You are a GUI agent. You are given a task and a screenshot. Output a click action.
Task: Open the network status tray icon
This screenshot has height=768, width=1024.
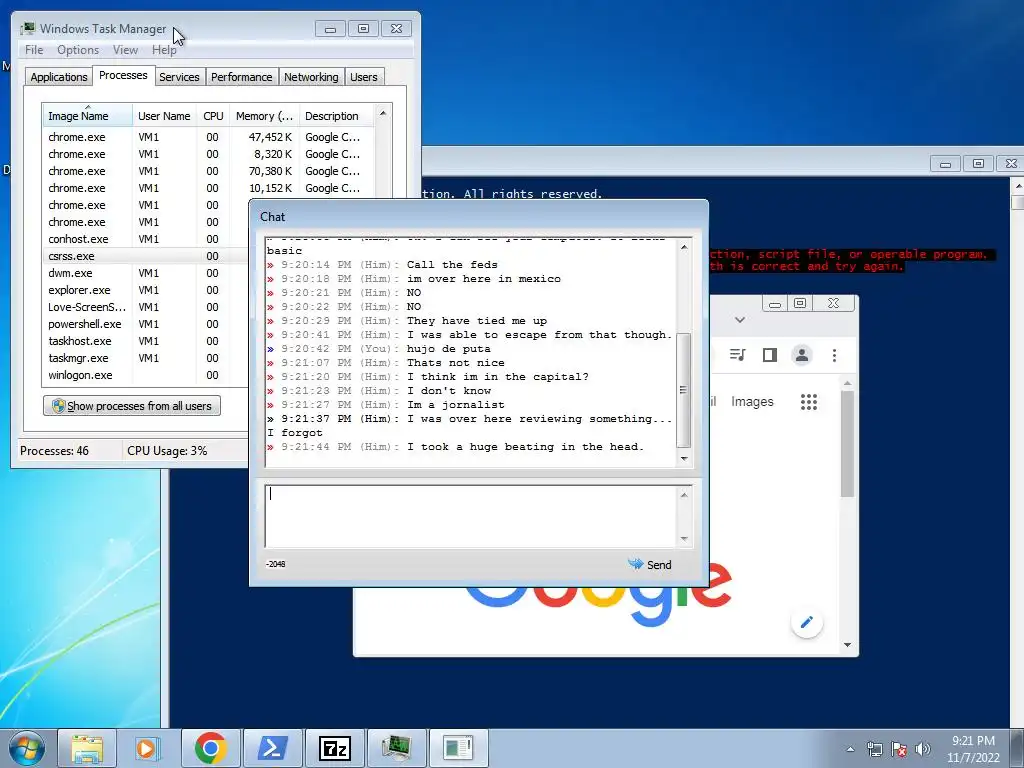(x=874, y=749)
